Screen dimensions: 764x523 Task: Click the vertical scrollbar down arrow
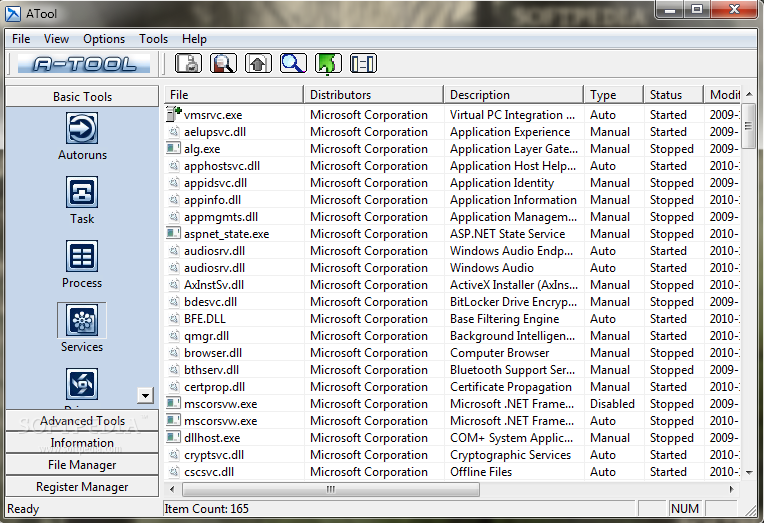tap(749, 472)
